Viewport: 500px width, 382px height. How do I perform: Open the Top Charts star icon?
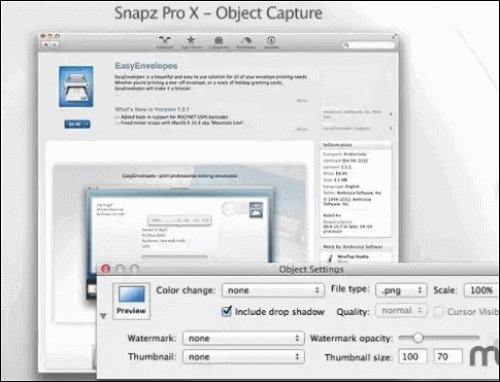[191, 42]
